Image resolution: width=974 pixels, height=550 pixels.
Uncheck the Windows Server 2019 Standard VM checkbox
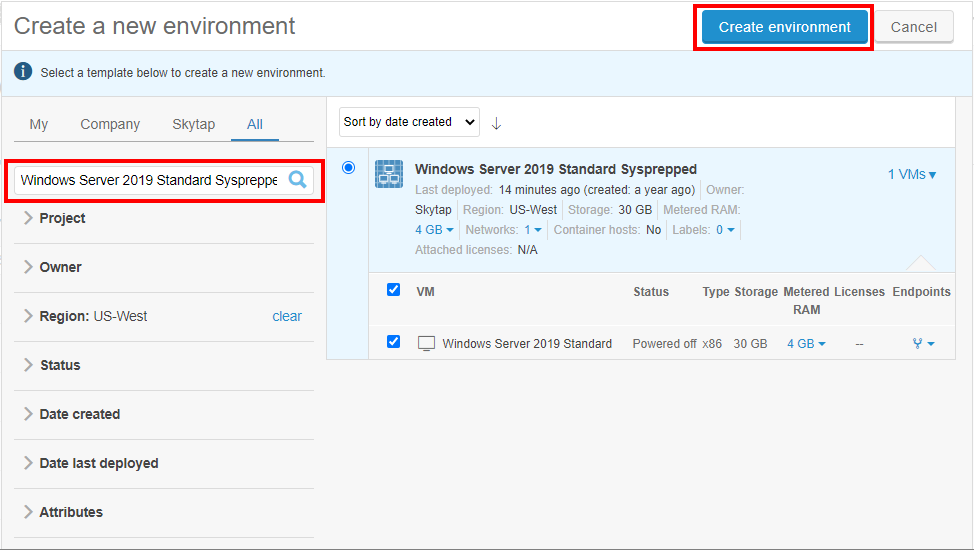pyautogui.click(x=393, y=341)
